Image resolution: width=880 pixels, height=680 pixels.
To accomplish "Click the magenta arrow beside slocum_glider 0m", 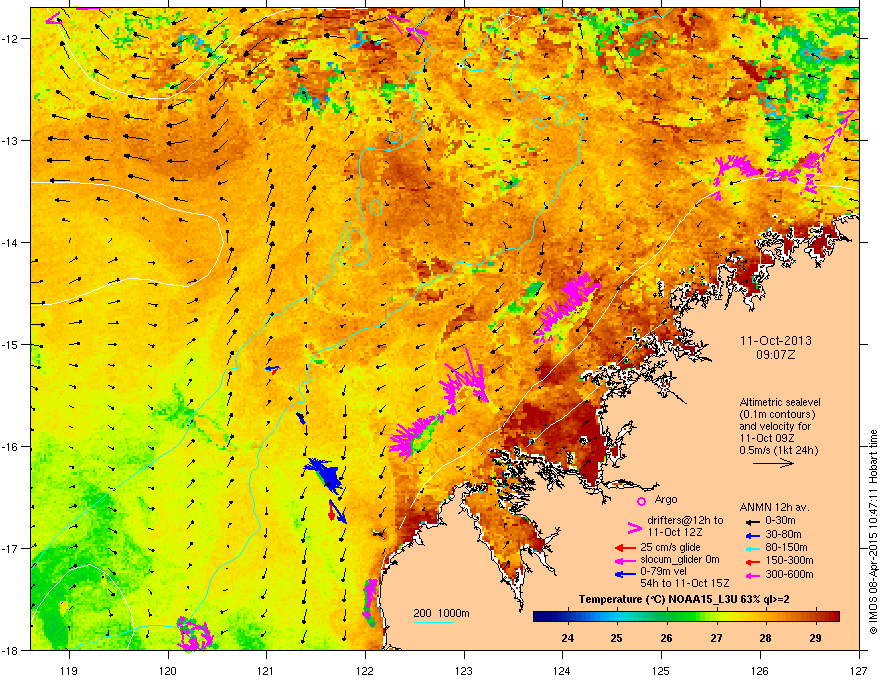I will [x=625, y=560].
